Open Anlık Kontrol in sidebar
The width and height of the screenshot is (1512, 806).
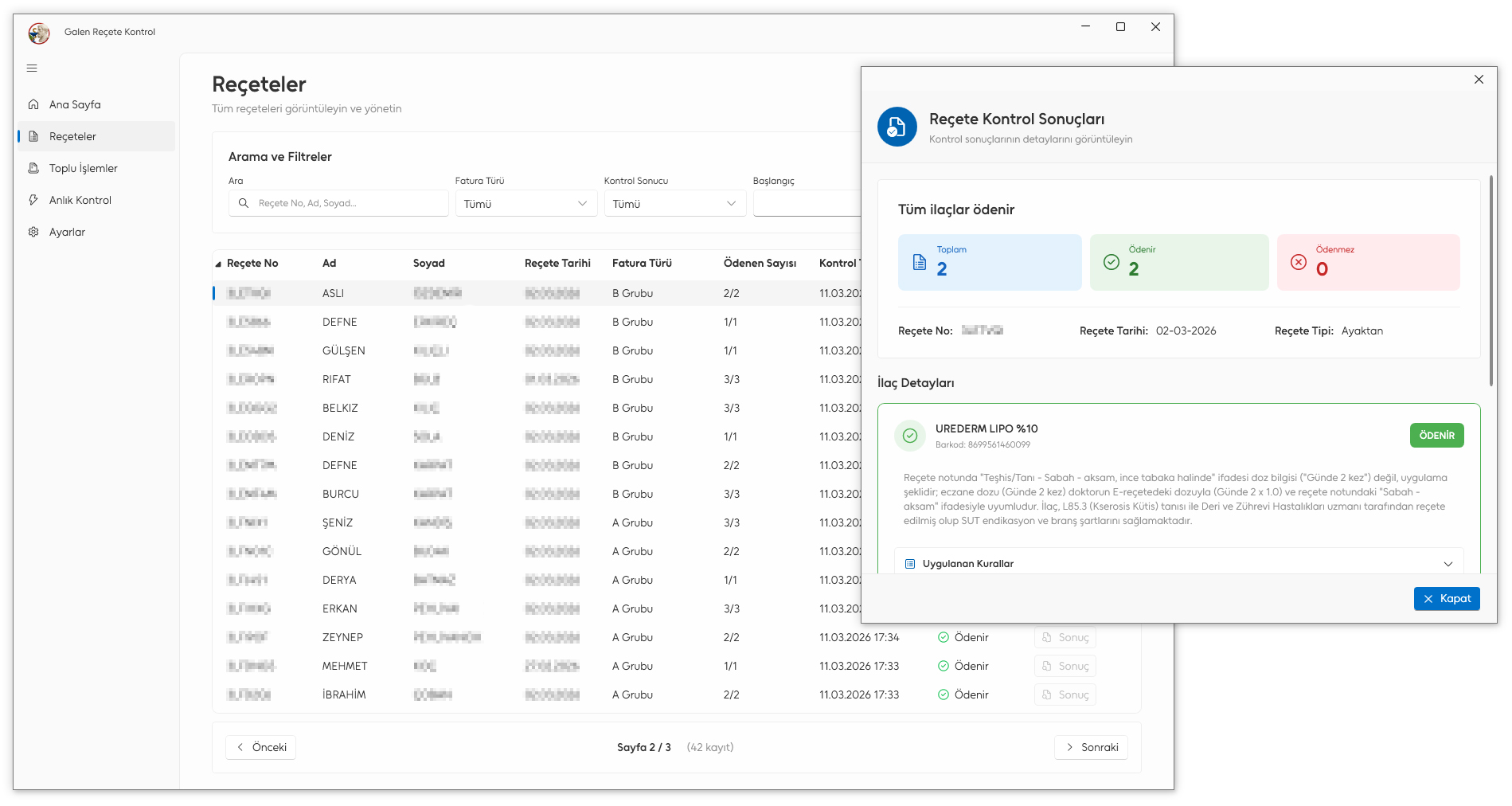point(96,200)
